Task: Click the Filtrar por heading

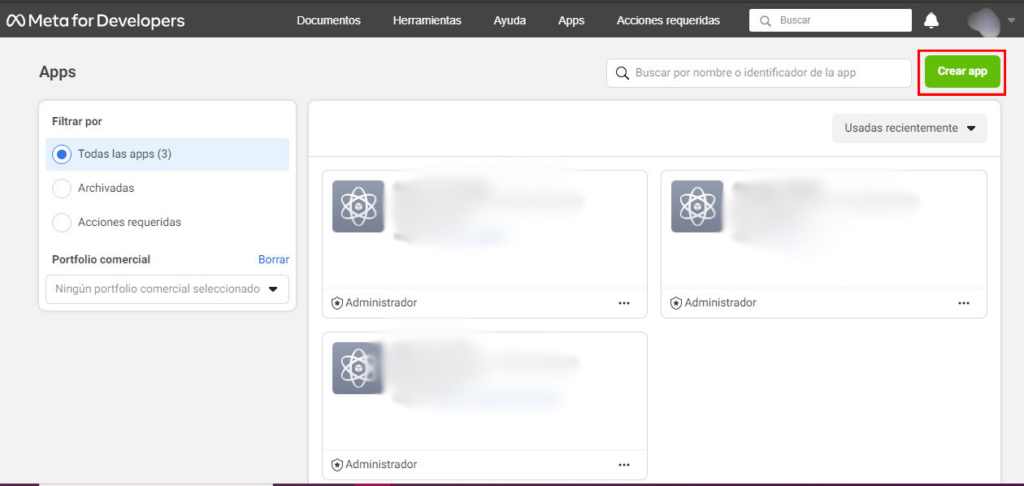Action: point(77,122)
